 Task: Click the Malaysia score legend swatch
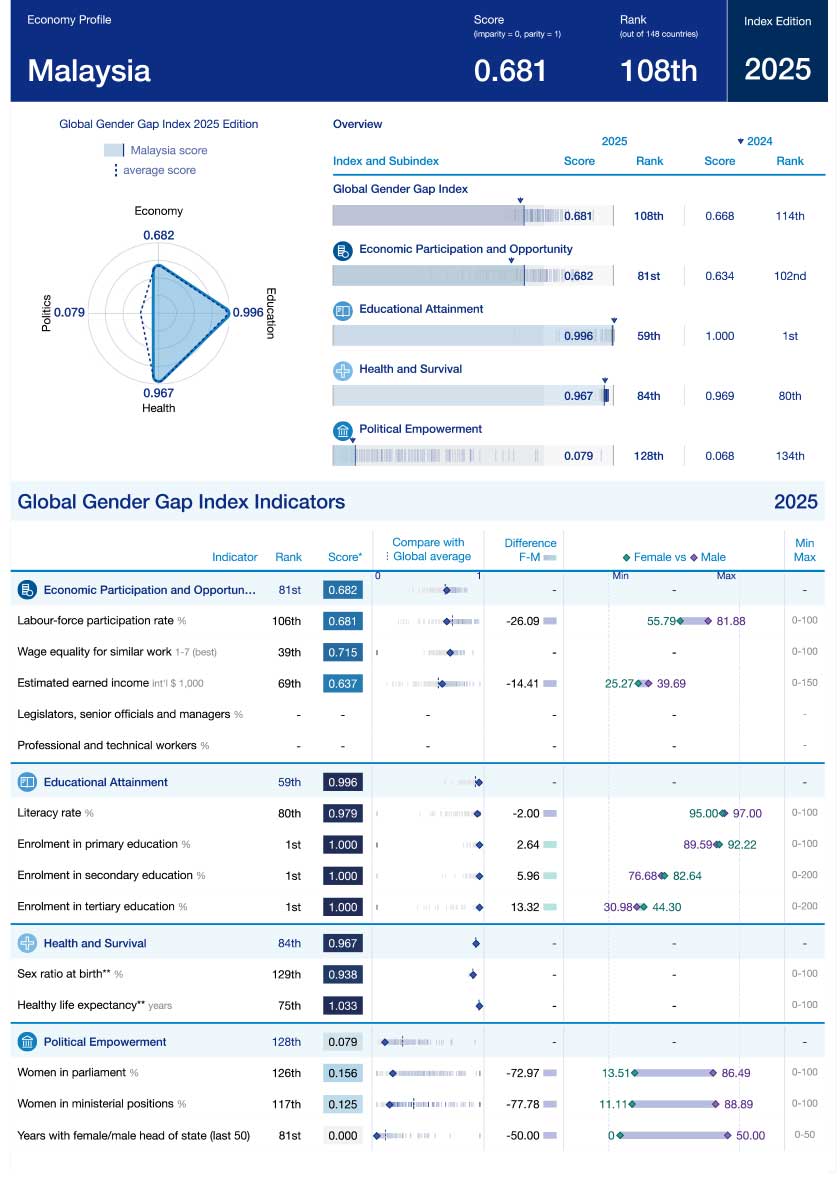pos(114,150)
